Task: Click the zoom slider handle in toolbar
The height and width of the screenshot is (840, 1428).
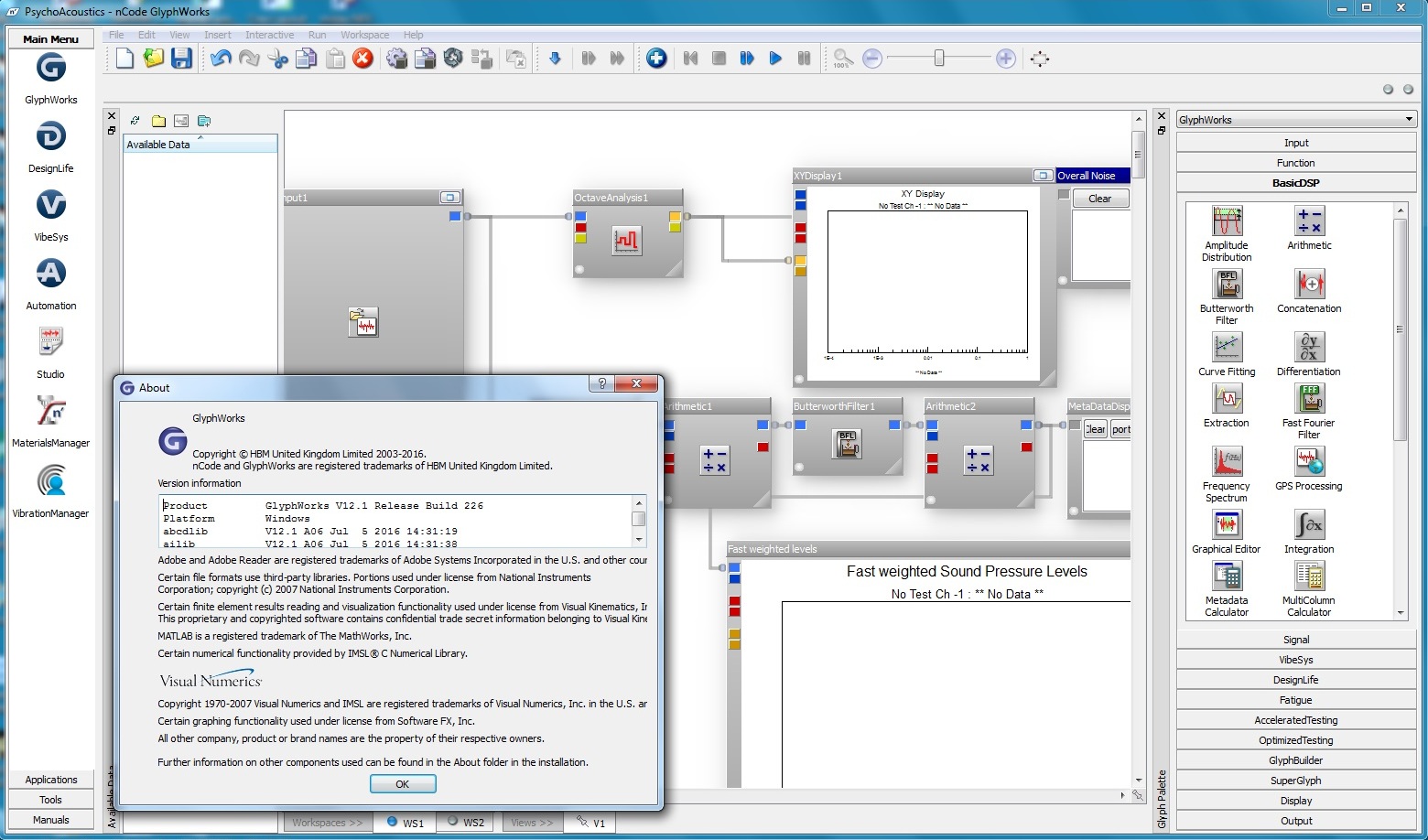Action: (x=938, y=59)
